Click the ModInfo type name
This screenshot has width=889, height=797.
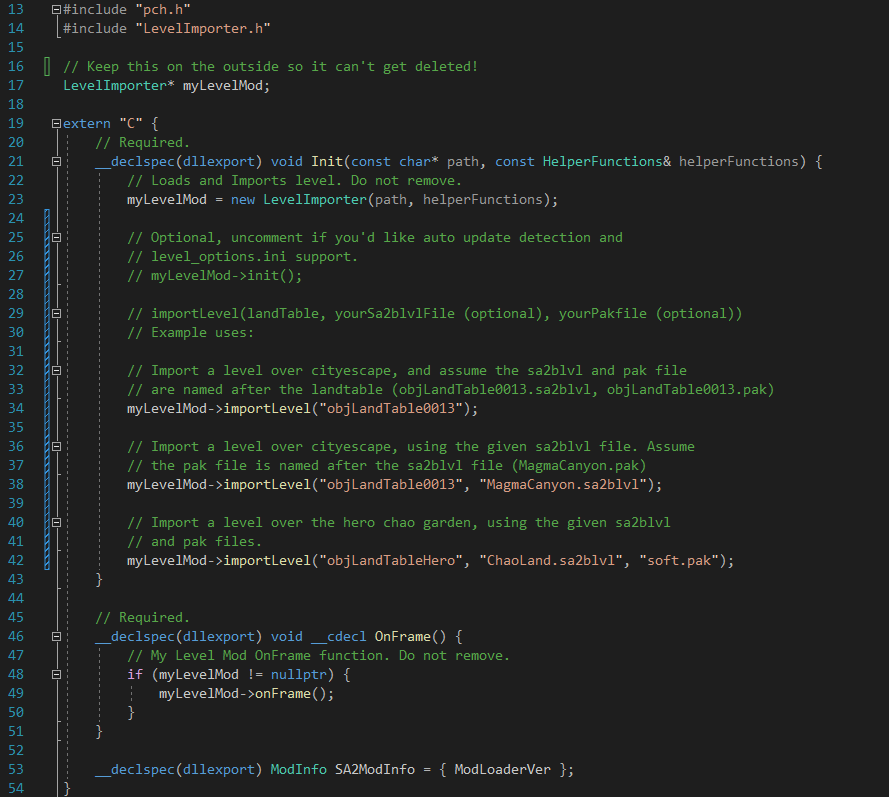click(298, 770)
